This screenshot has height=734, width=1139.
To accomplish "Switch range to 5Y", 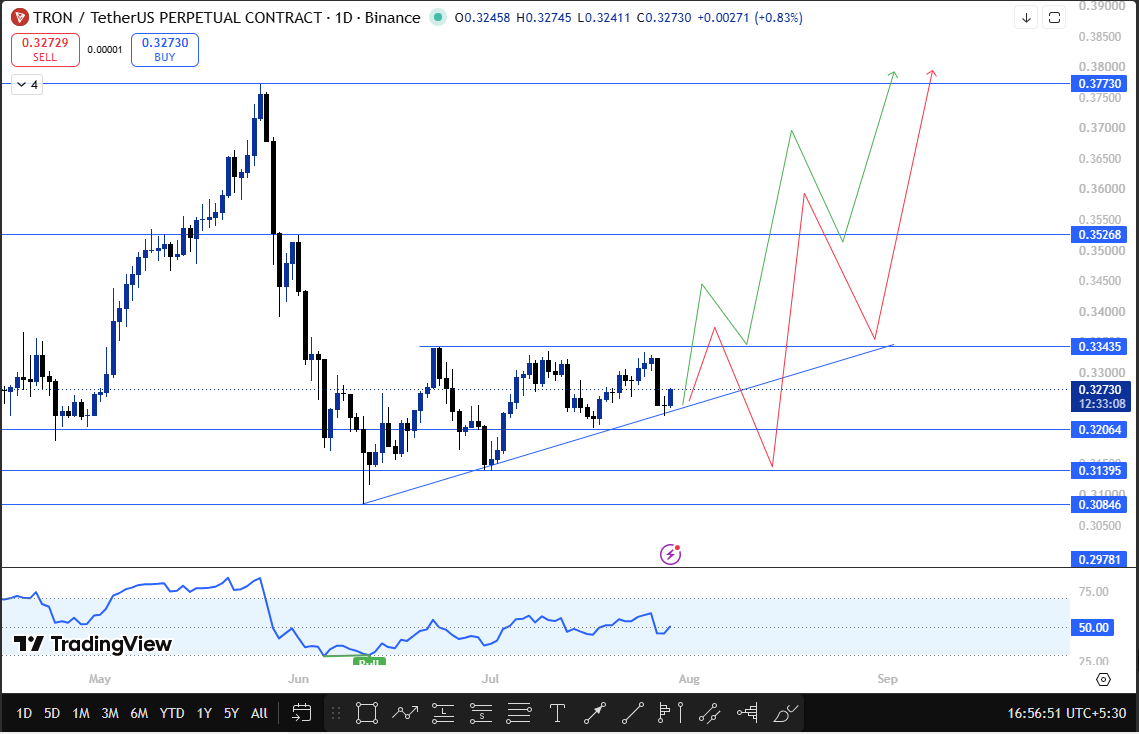I will coord(231,714).
